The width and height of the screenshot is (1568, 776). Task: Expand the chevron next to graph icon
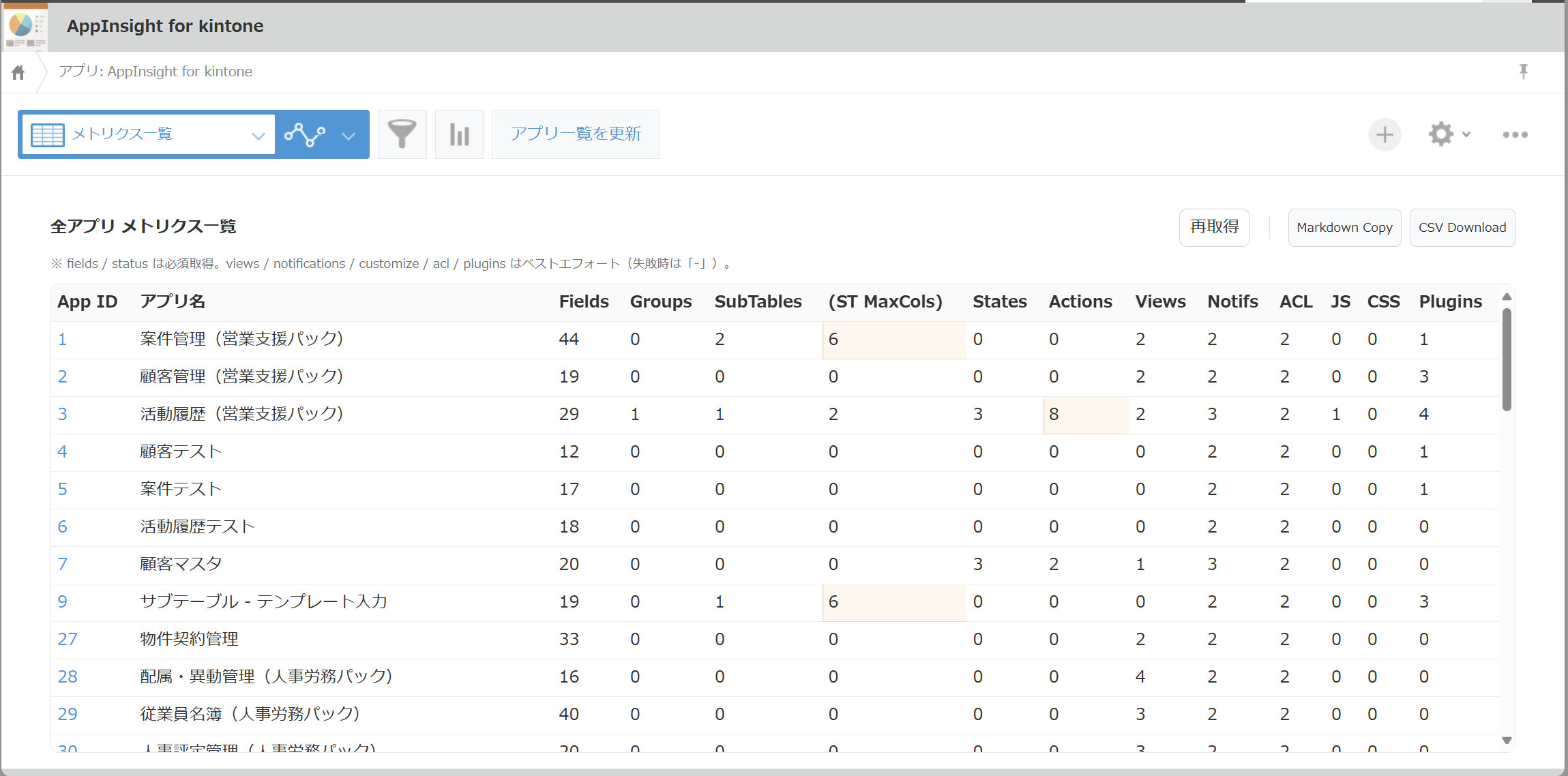(349, 135)
